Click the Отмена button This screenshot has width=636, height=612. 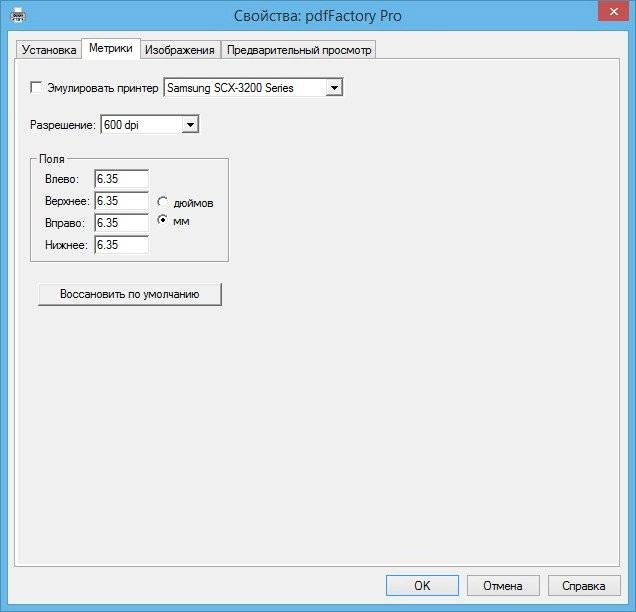[503, 585]
